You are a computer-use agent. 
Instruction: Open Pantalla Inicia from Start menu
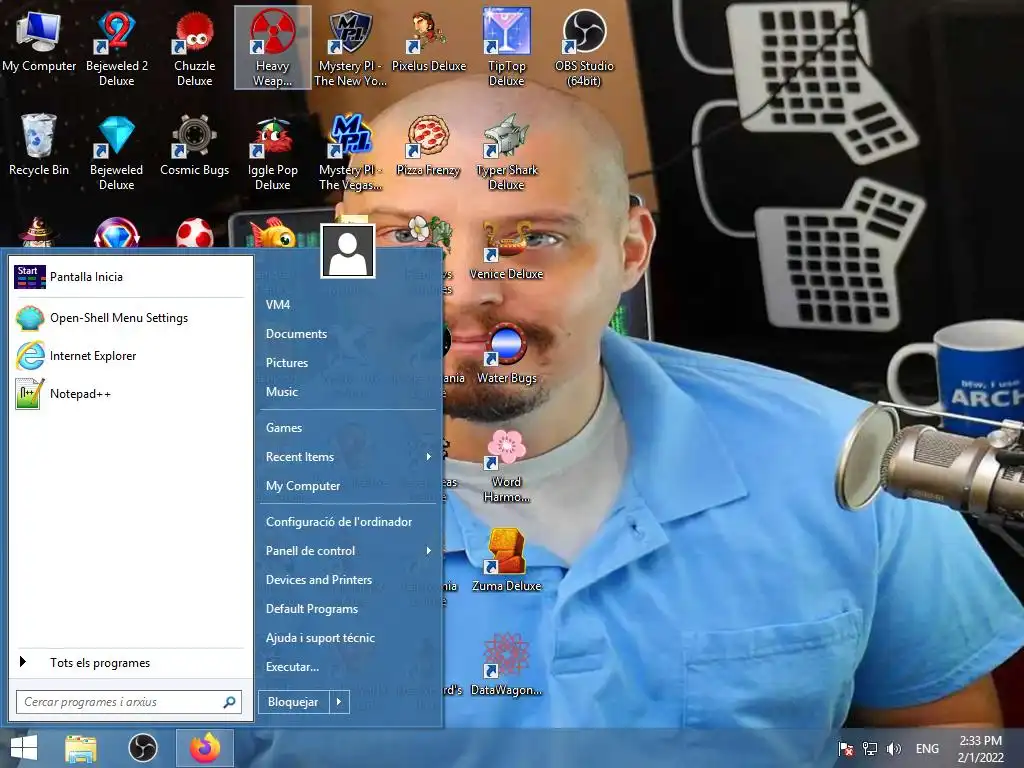coord(129,277)
